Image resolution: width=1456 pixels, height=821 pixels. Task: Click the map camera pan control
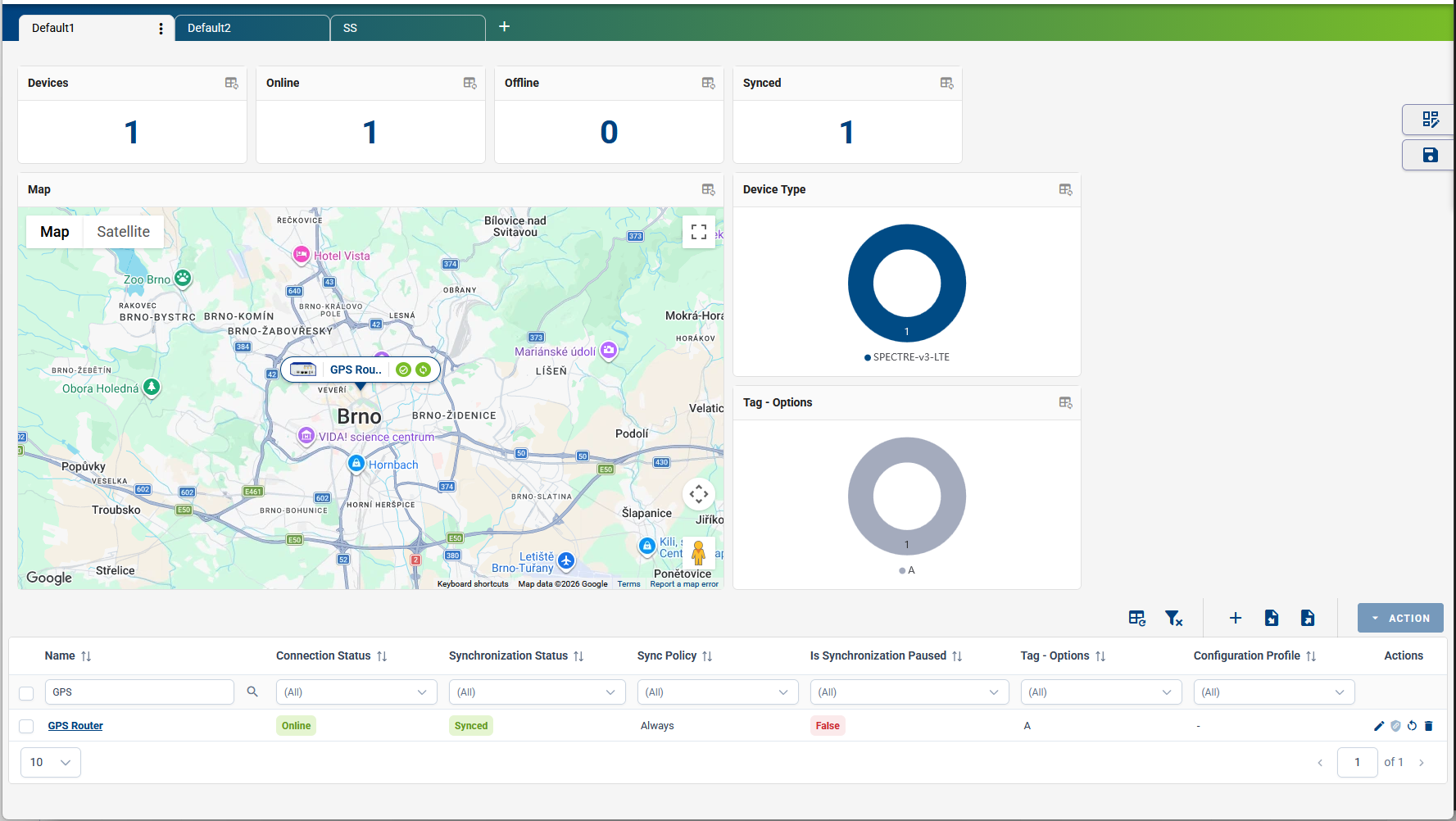coord(699,493)
